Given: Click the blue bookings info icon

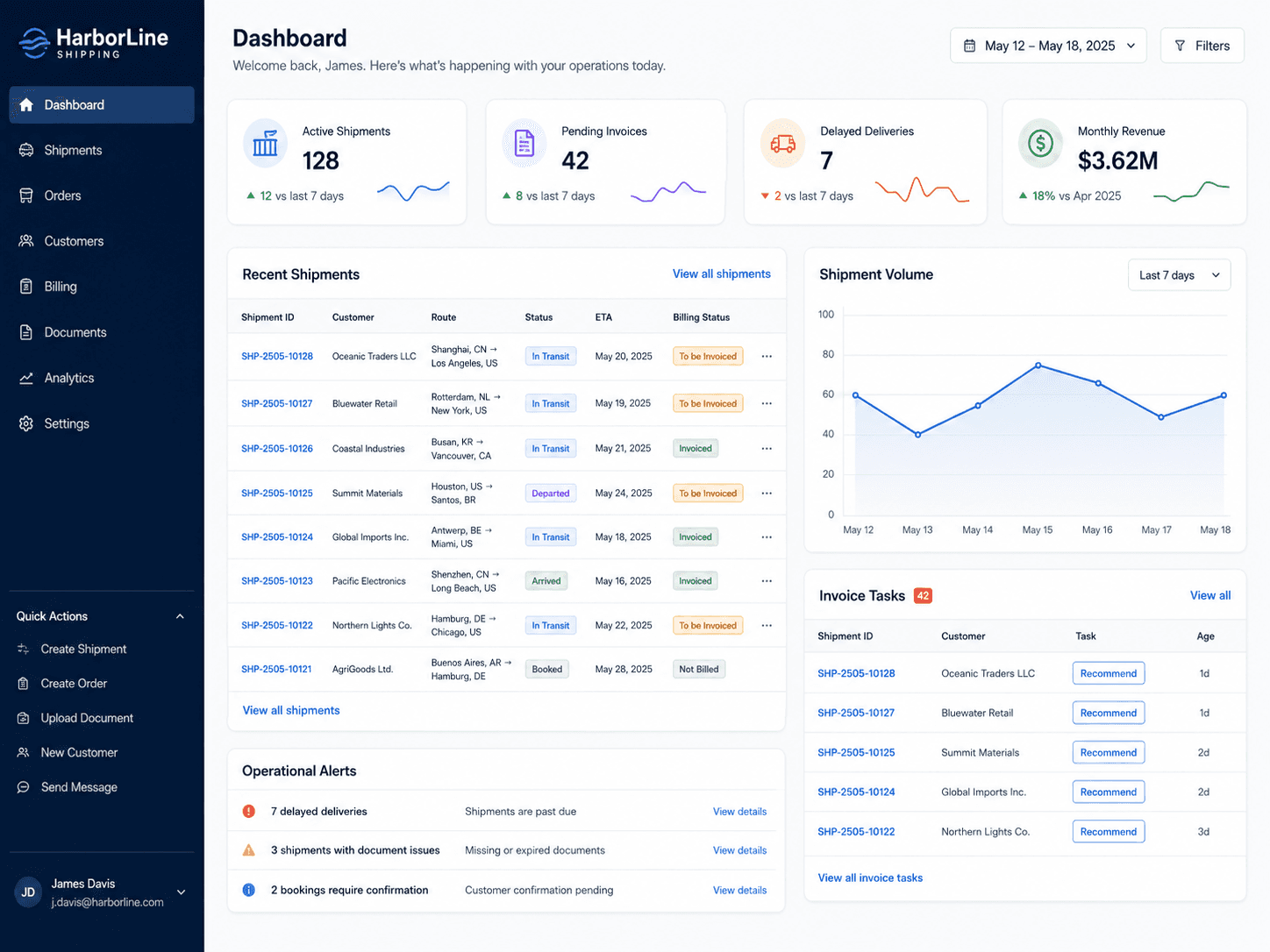Looking at the screenshot, I should pos(249,890).
